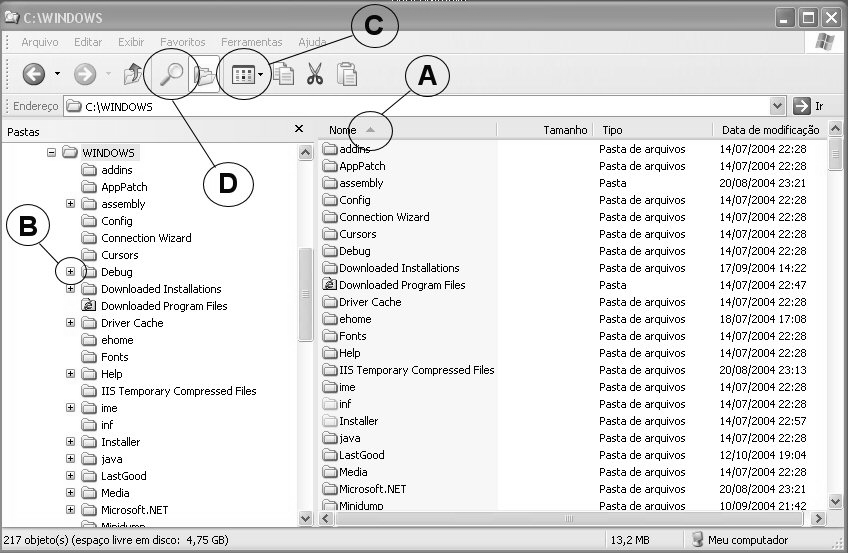
Task: Click the 20/08/2004 23:13 date cell
Action: tap(763, 370)
